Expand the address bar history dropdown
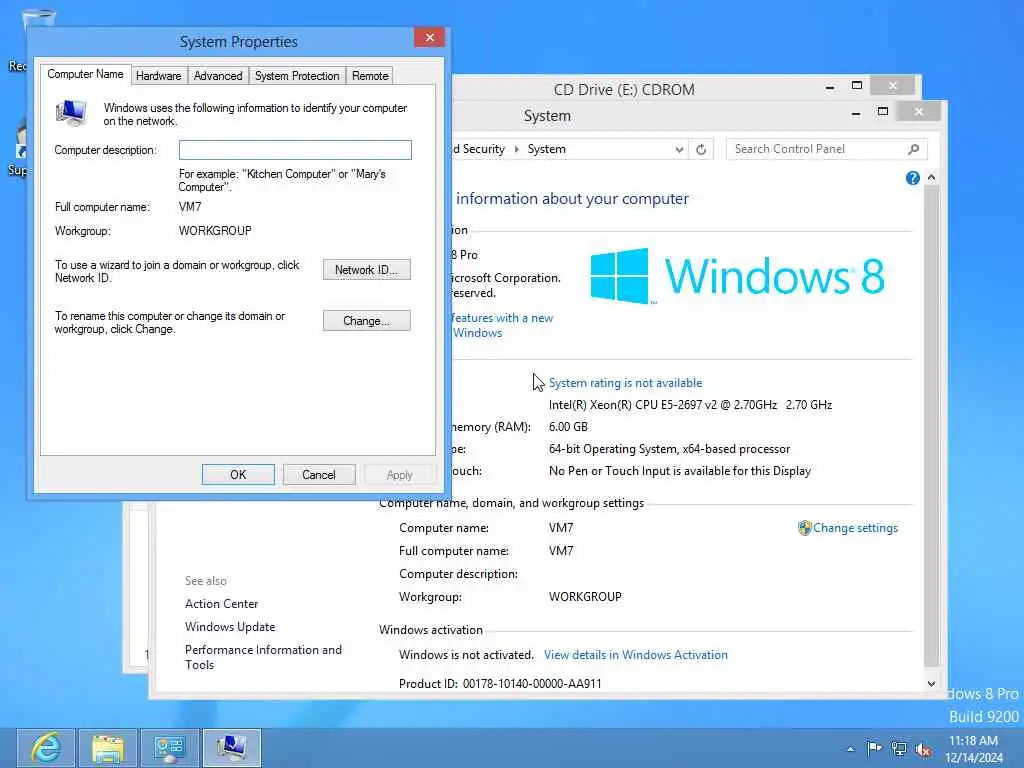This screenshot has width=1024, height=768. (x=679, y=150)
